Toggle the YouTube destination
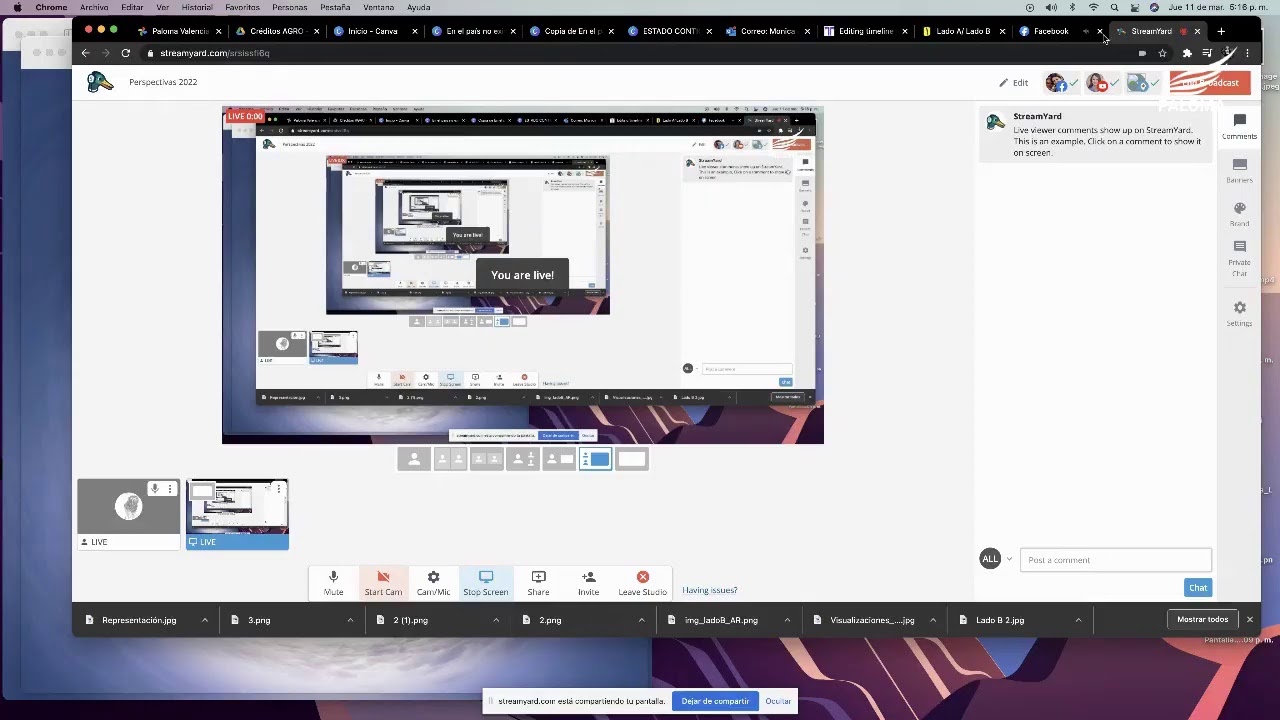 1102,83
